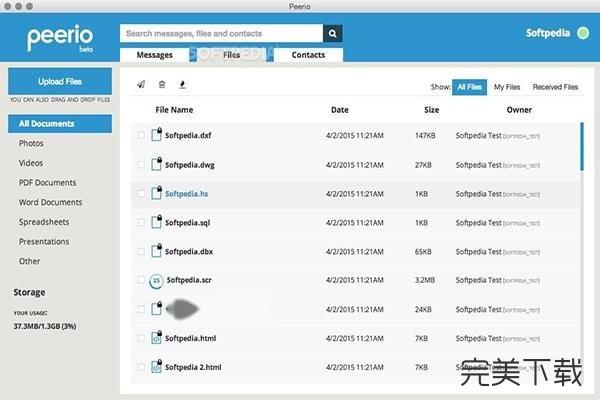Select Videos category

(x=31, y=163)
